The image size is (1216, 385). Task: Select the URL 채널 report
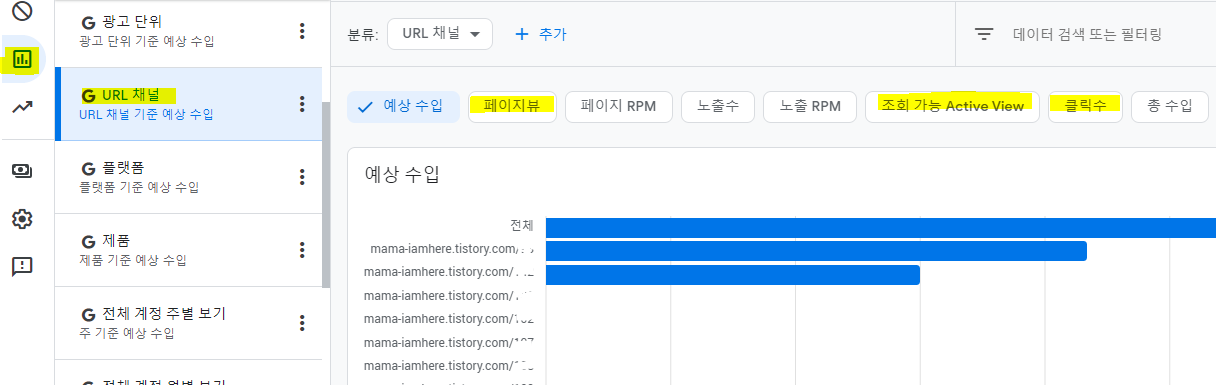tap(188, 104)
